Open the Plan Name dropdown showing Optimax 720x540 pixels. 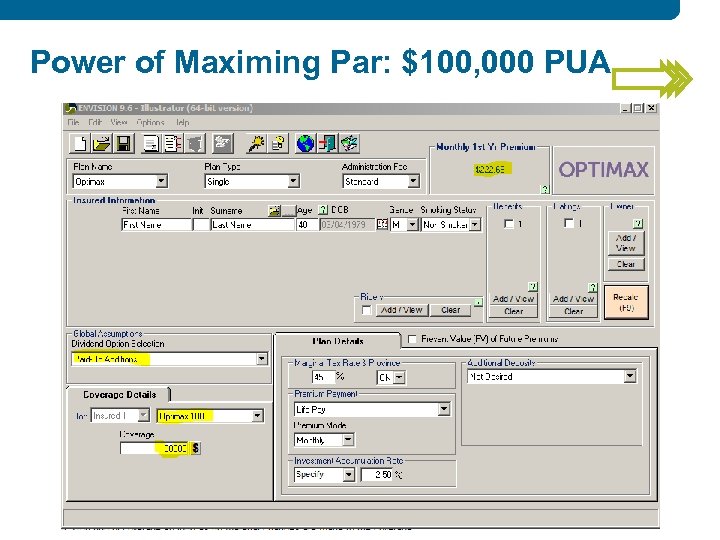point(161,181)
